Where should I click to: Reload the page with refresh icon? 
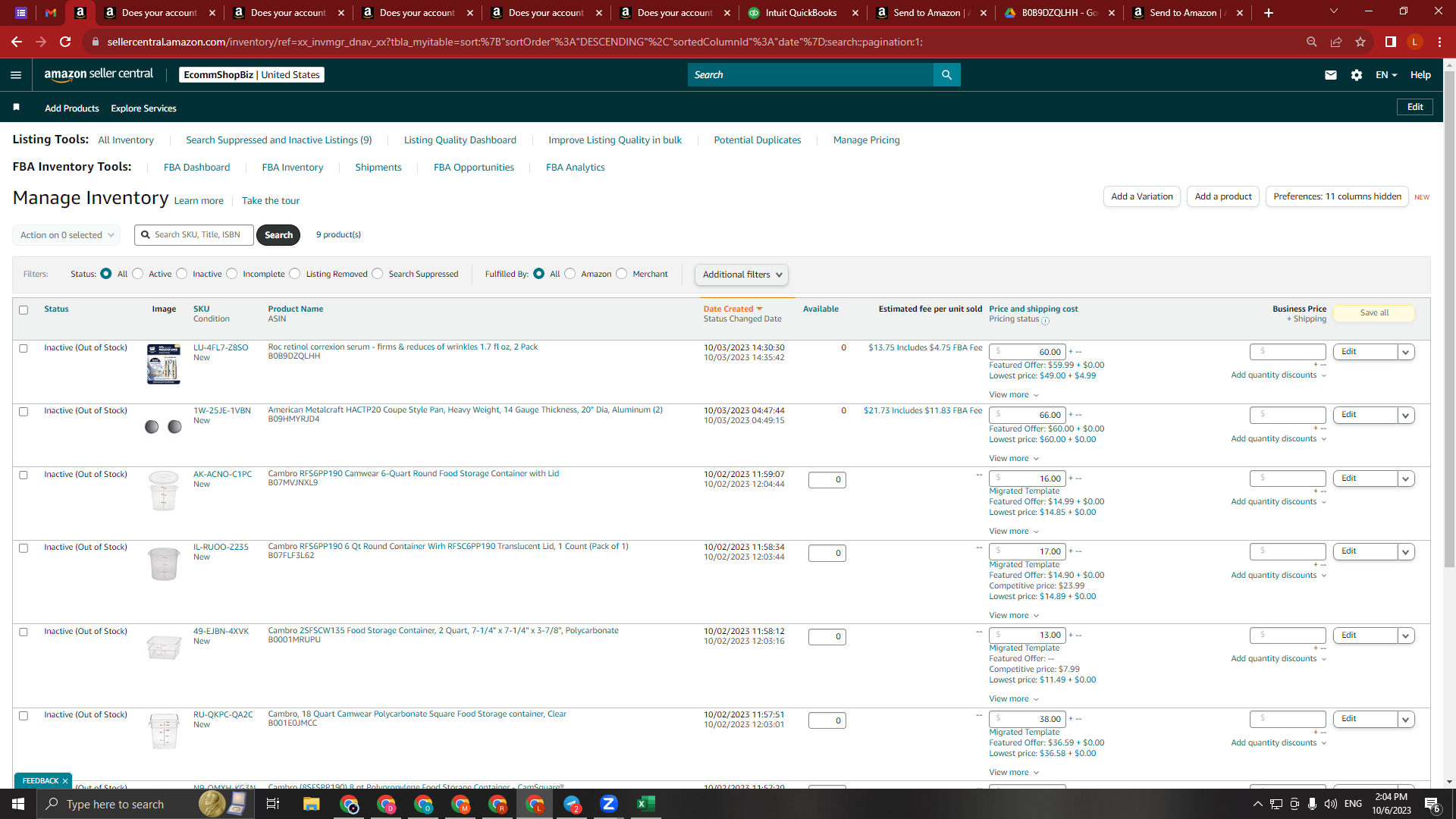point(66,42)
